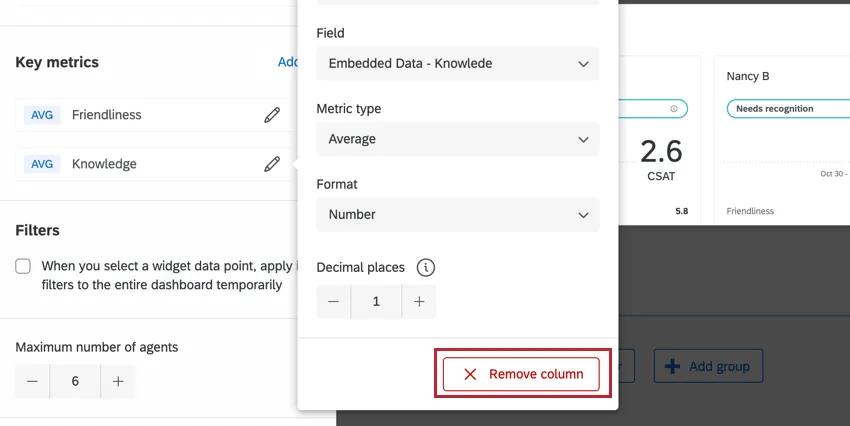This screenshot has width=850, height=426.
Task: Open the Format dropdown
Action: point(457,214)
